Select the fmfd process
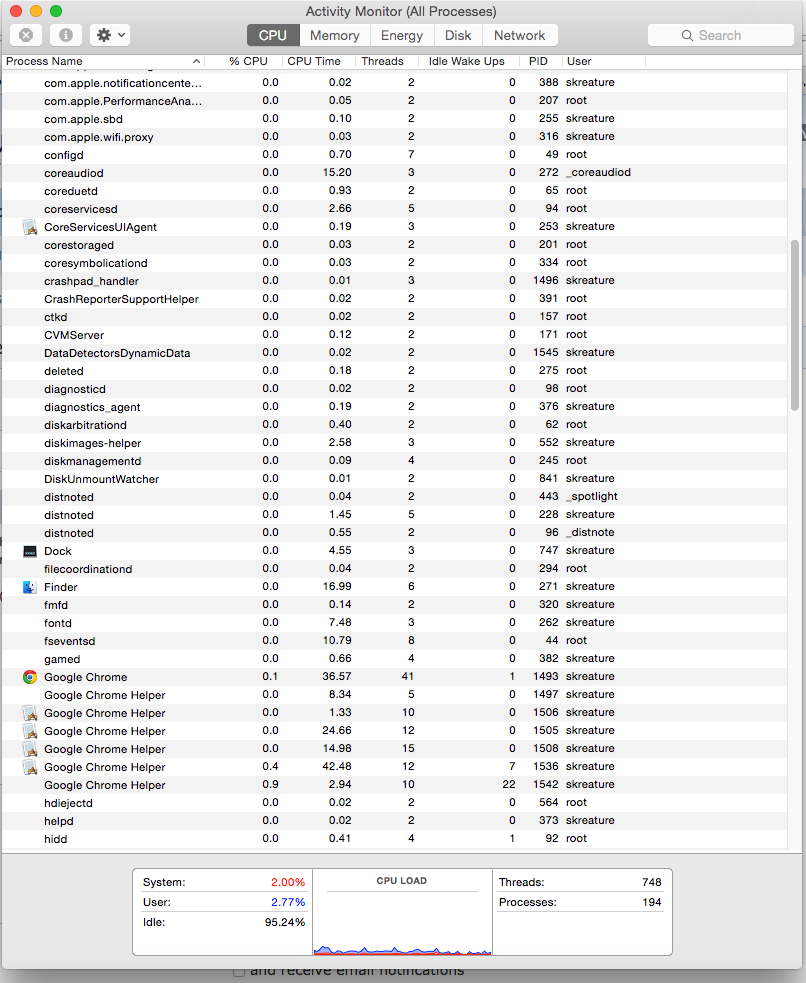Screen dimensions: 806x983 pos(395,605)
